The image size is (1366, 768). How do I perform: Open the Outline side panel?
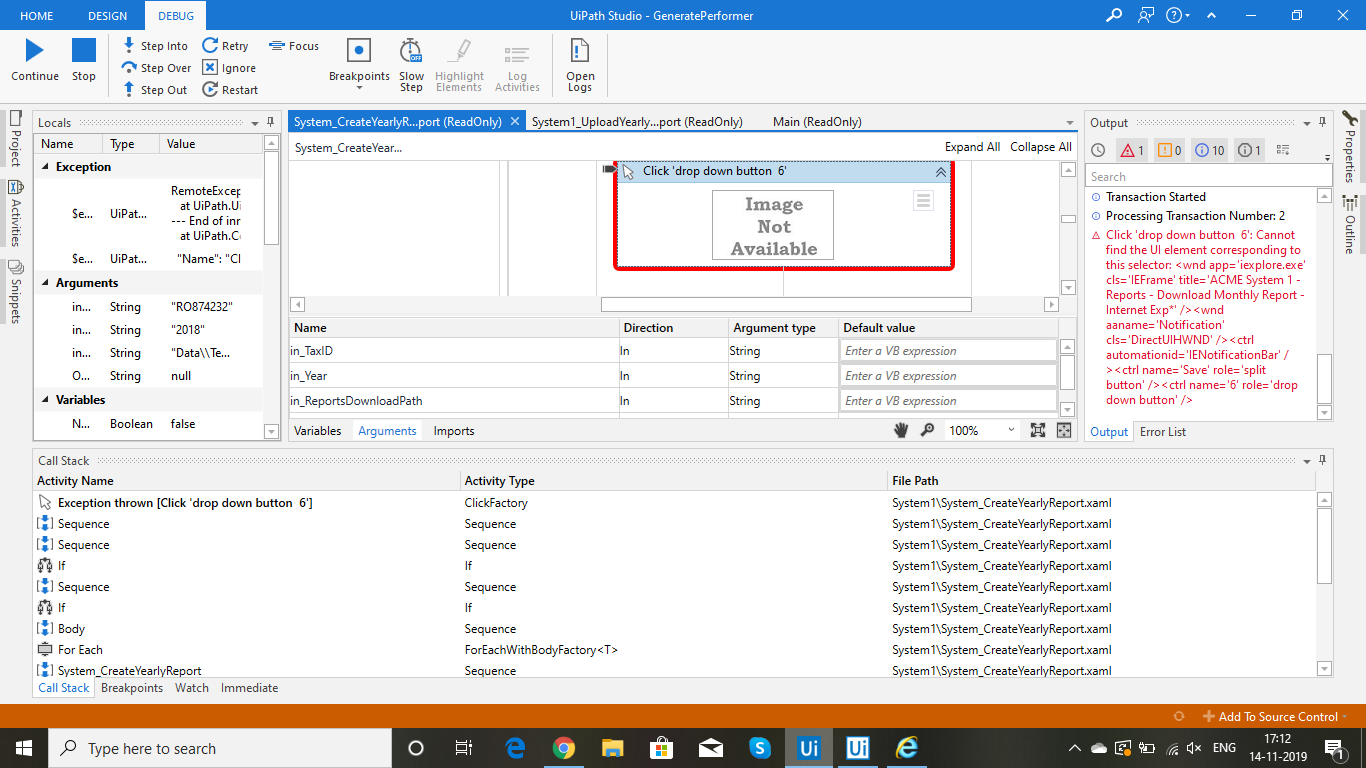(x=1349, y=227)
